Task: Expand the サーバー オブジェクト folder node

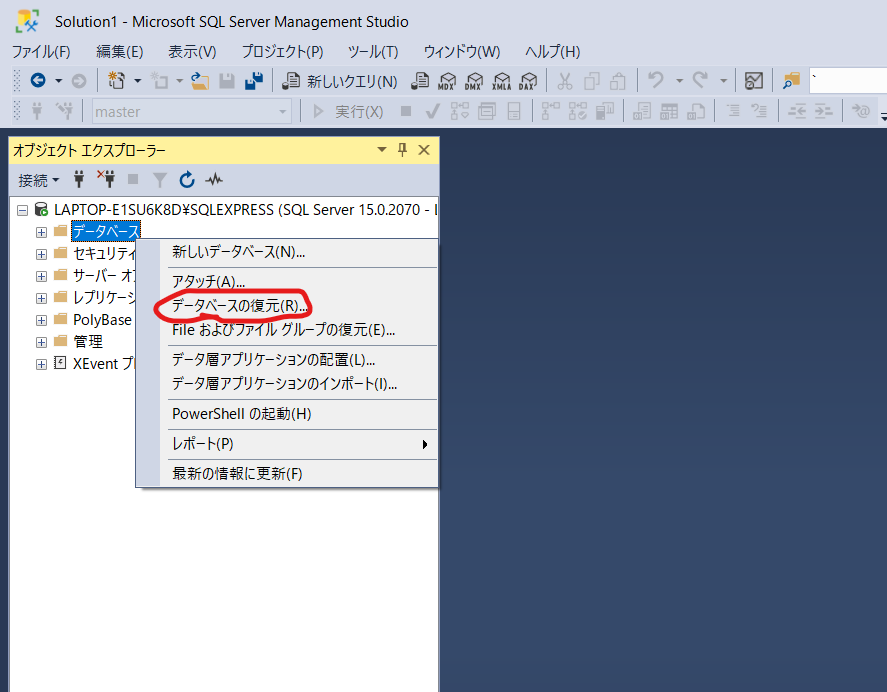Action: (x=41, y=276)
